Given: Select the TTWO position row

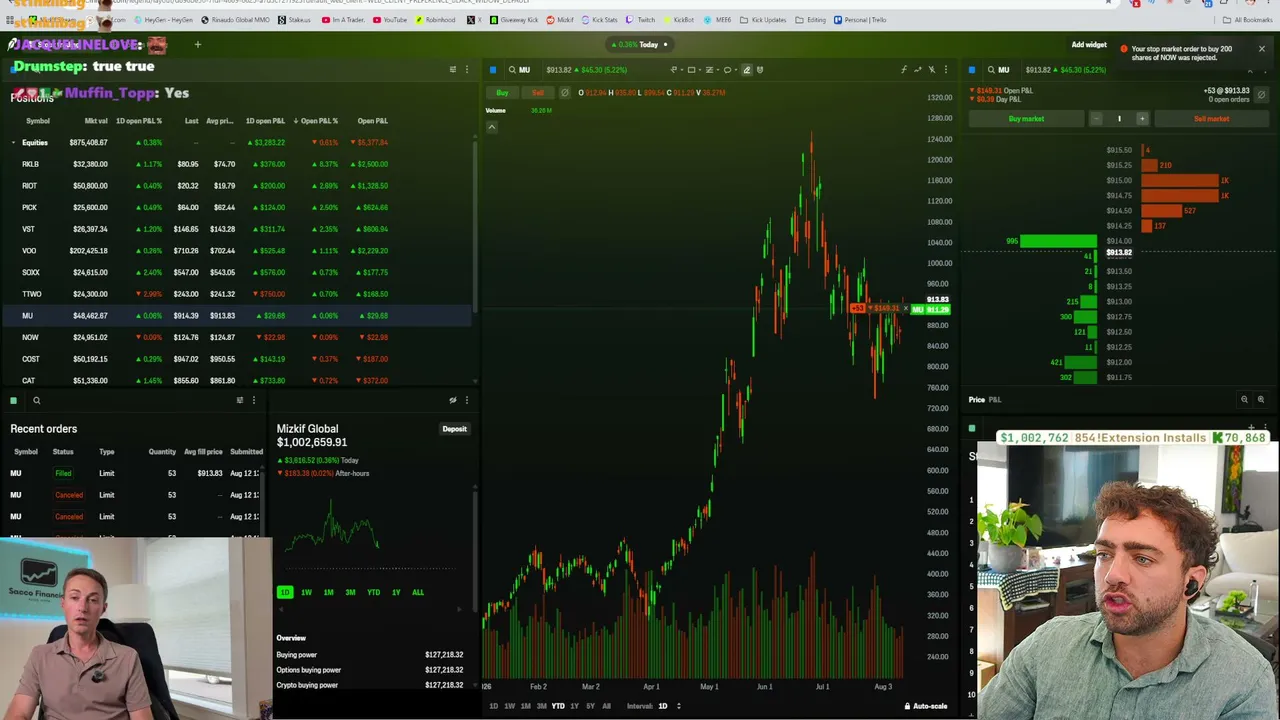Looking at the screenshot, I should pos(235,294).
